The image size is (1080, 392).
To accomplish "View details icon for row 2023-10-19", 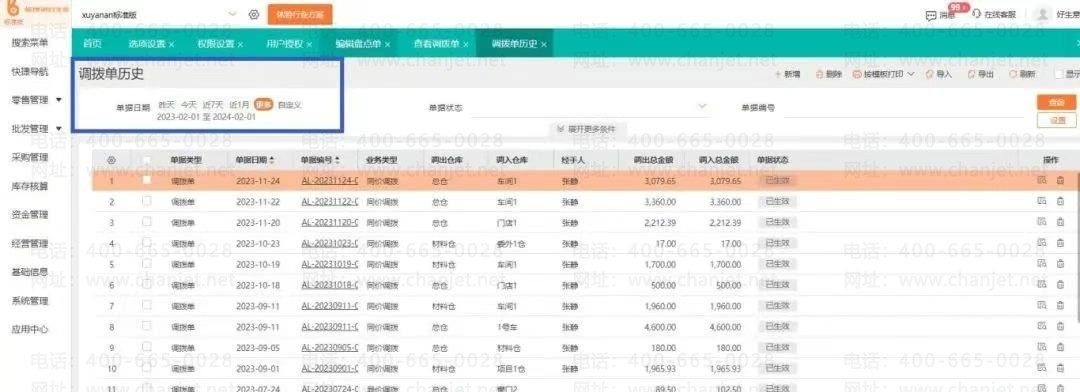I will (x=1041, y=263).
